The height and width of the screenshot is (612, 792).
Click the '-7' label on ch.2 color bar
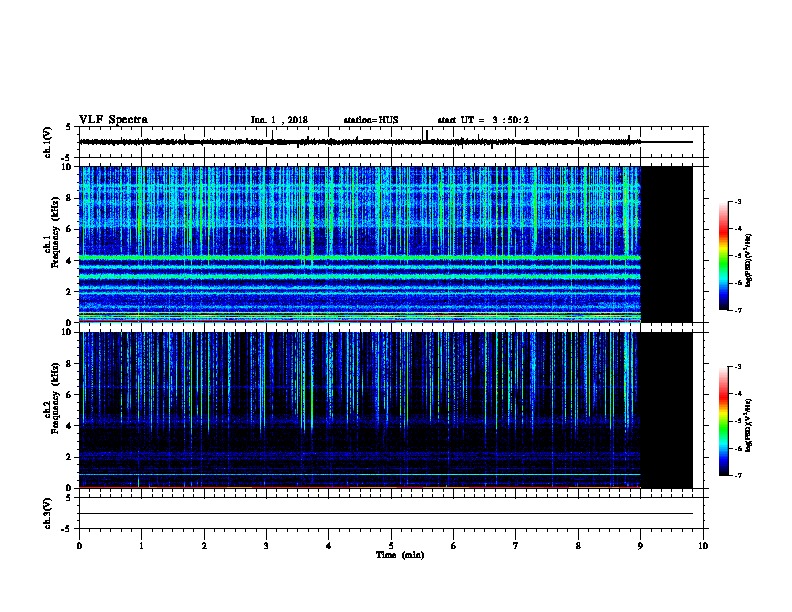click(737, 476)
